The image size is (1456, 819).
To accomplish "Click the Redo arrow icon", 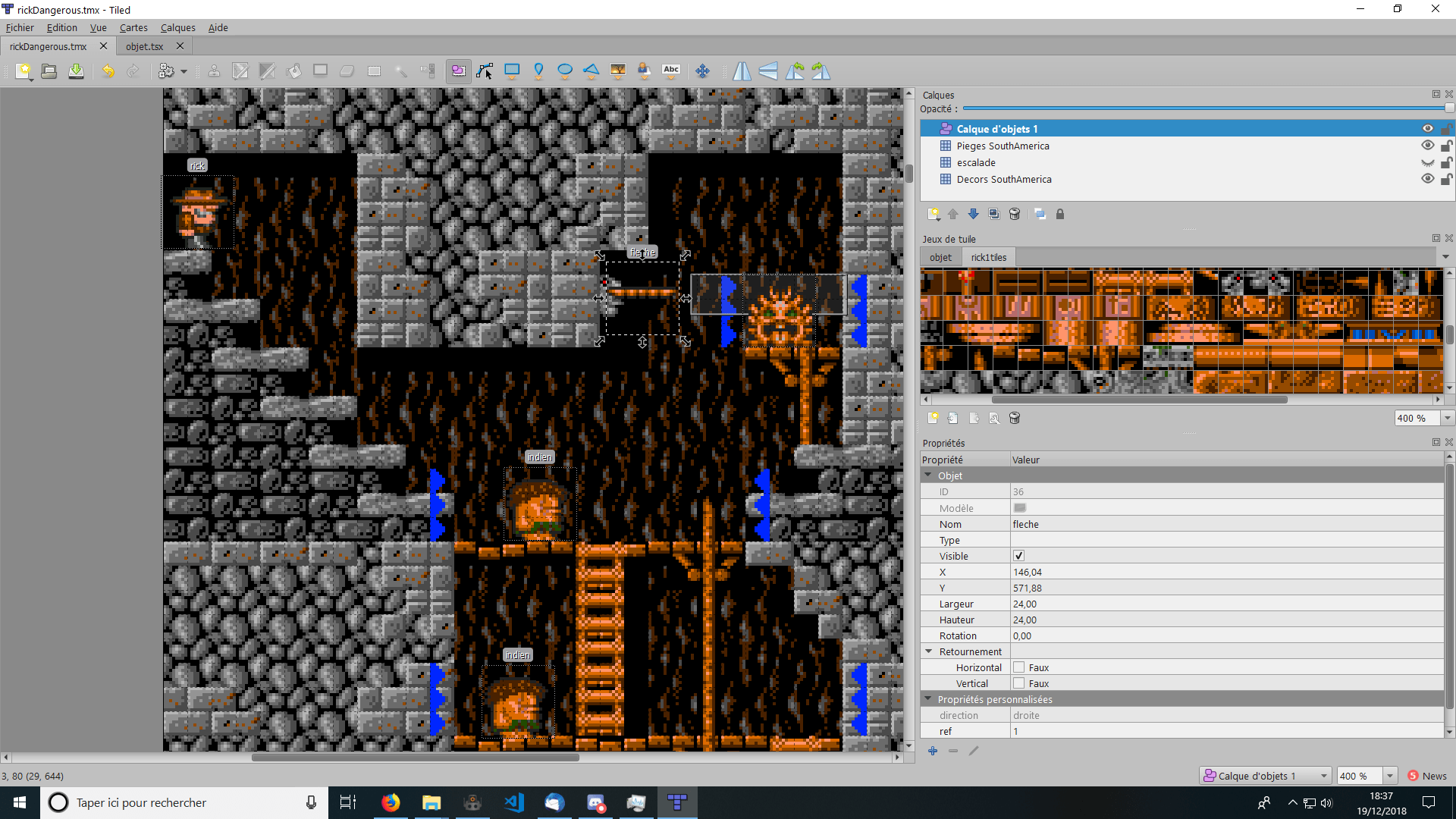I will coord(133,71).
